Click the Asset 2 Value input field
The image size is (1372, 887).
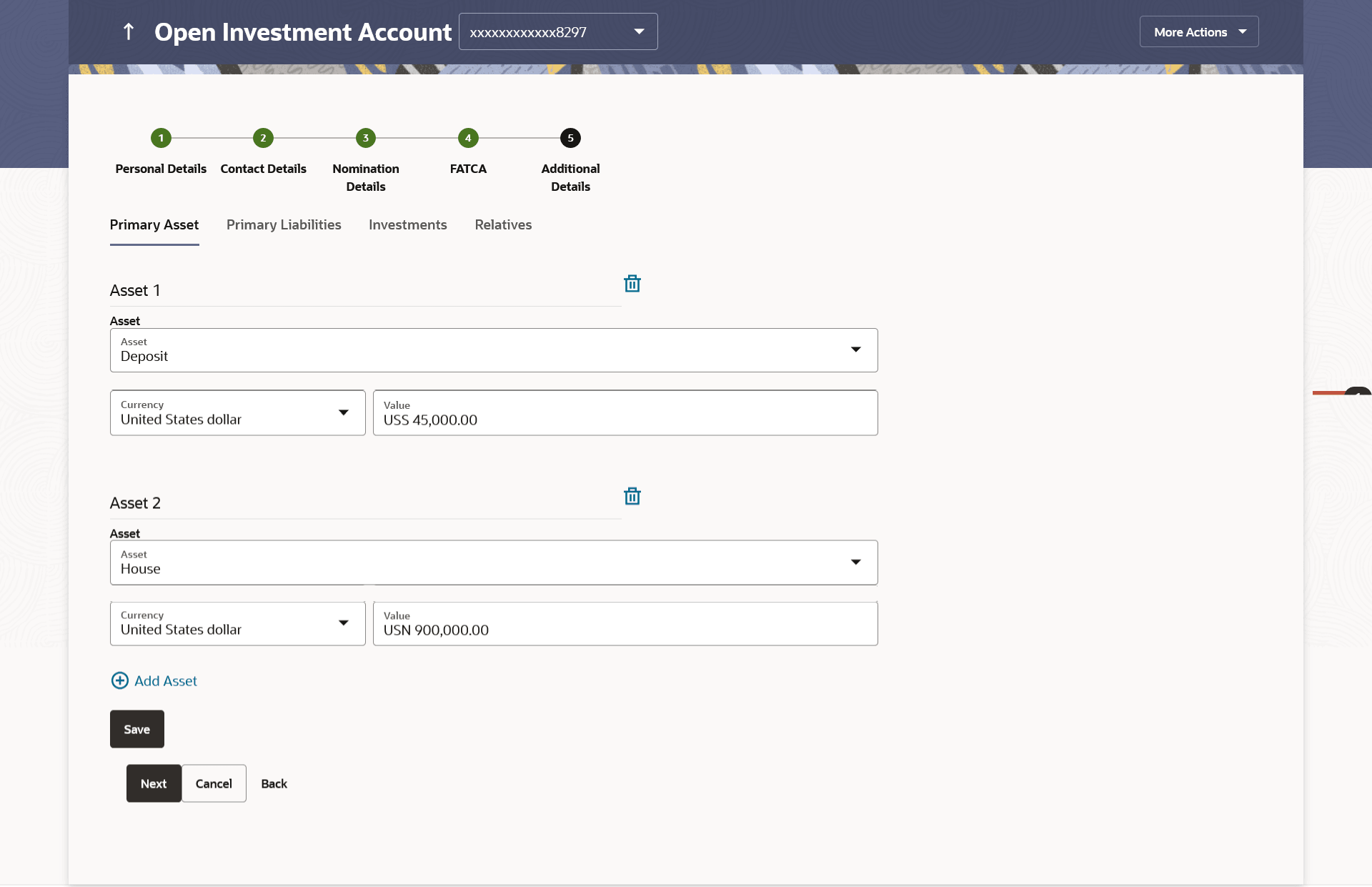coord(625,624)
